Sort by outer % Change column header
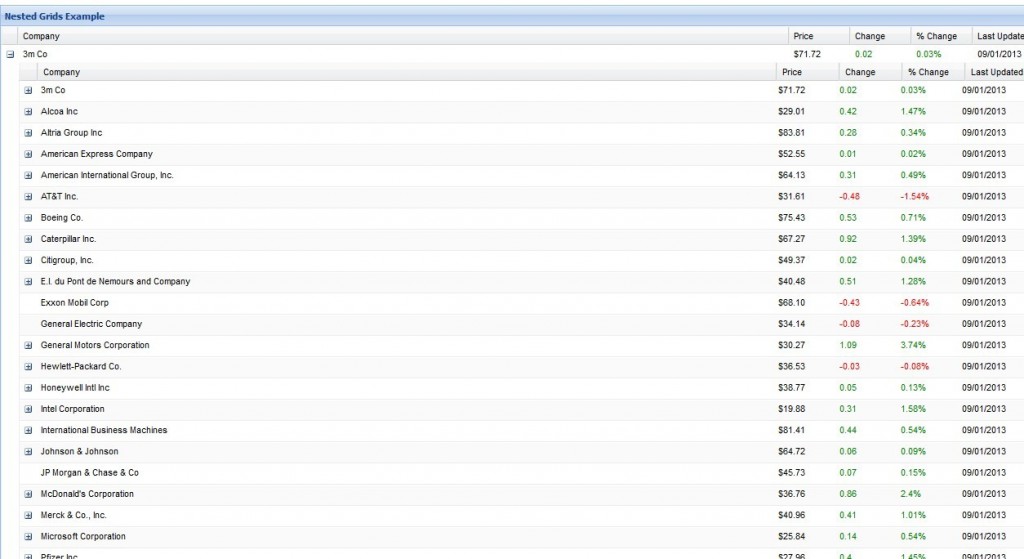This screenshot has width=1024, height=559. click(941, 36)
